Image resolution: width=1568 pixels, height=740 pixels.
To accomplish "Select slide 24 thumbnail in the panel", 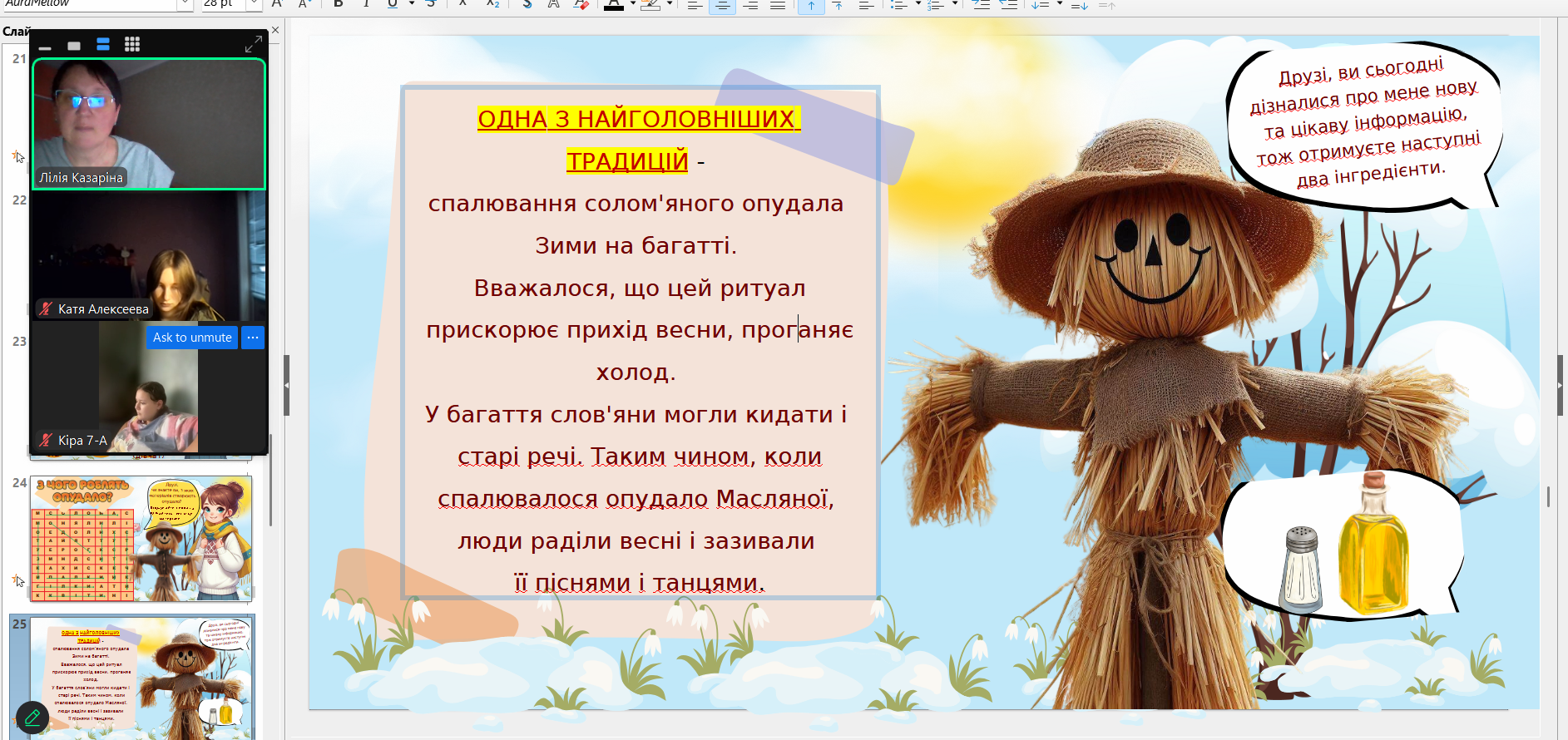I will point(141,539).
